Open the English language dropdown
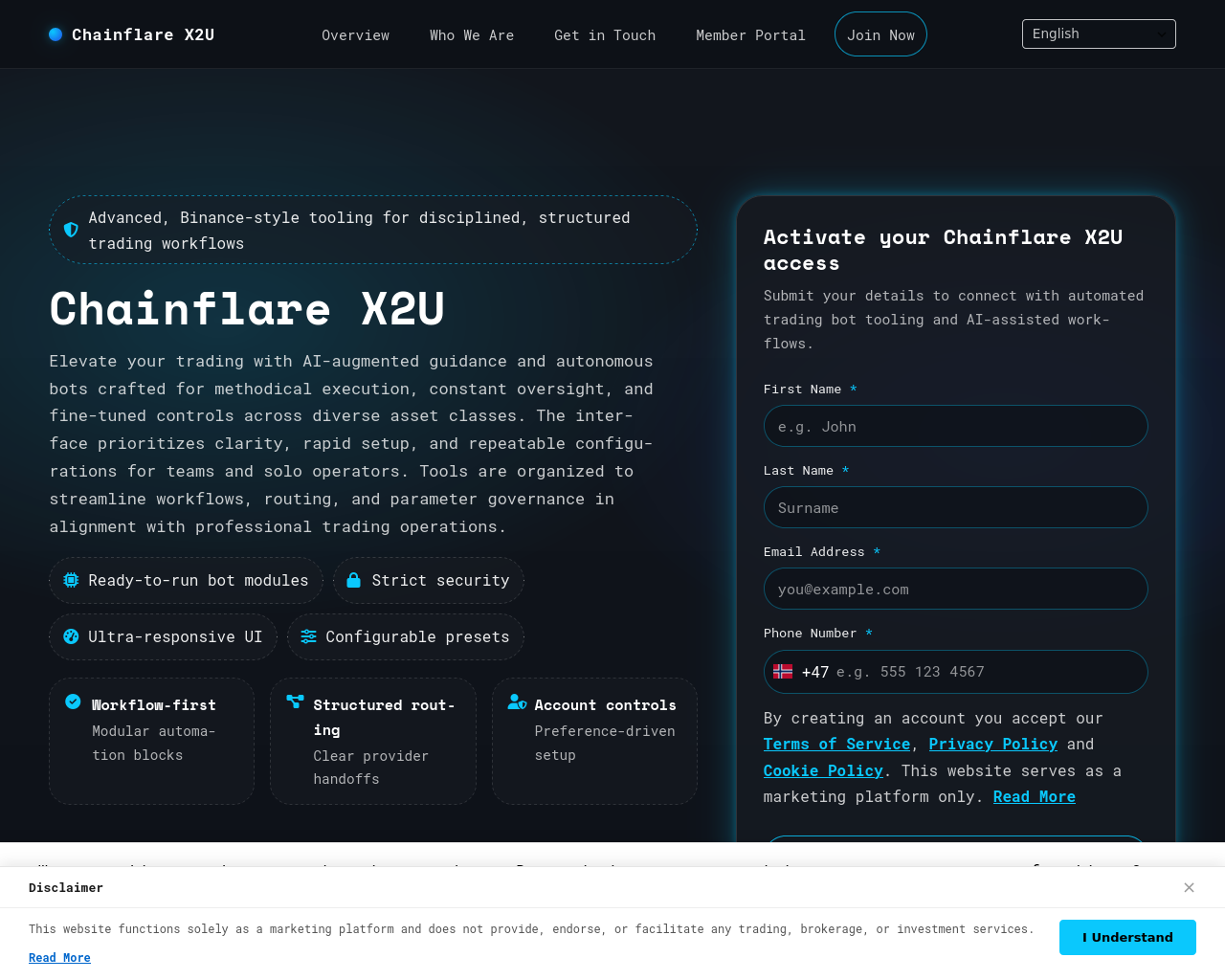1225x980 pixels. tap(1099, 33)
